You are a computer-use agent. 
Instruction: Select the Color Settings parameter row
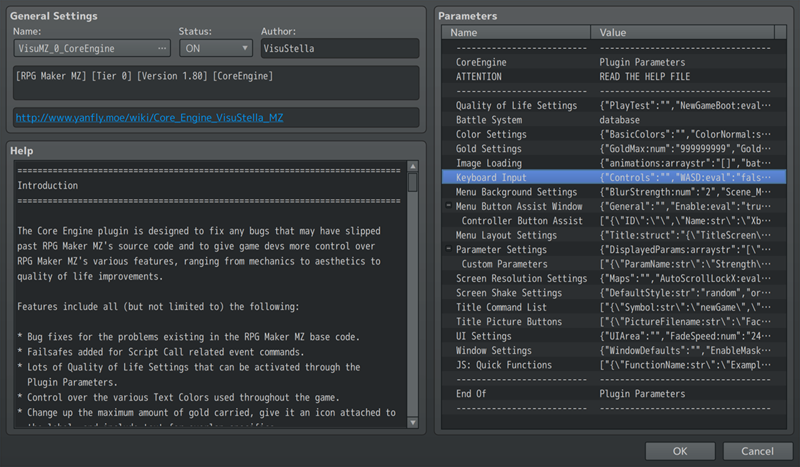click(x=491, y=134)
